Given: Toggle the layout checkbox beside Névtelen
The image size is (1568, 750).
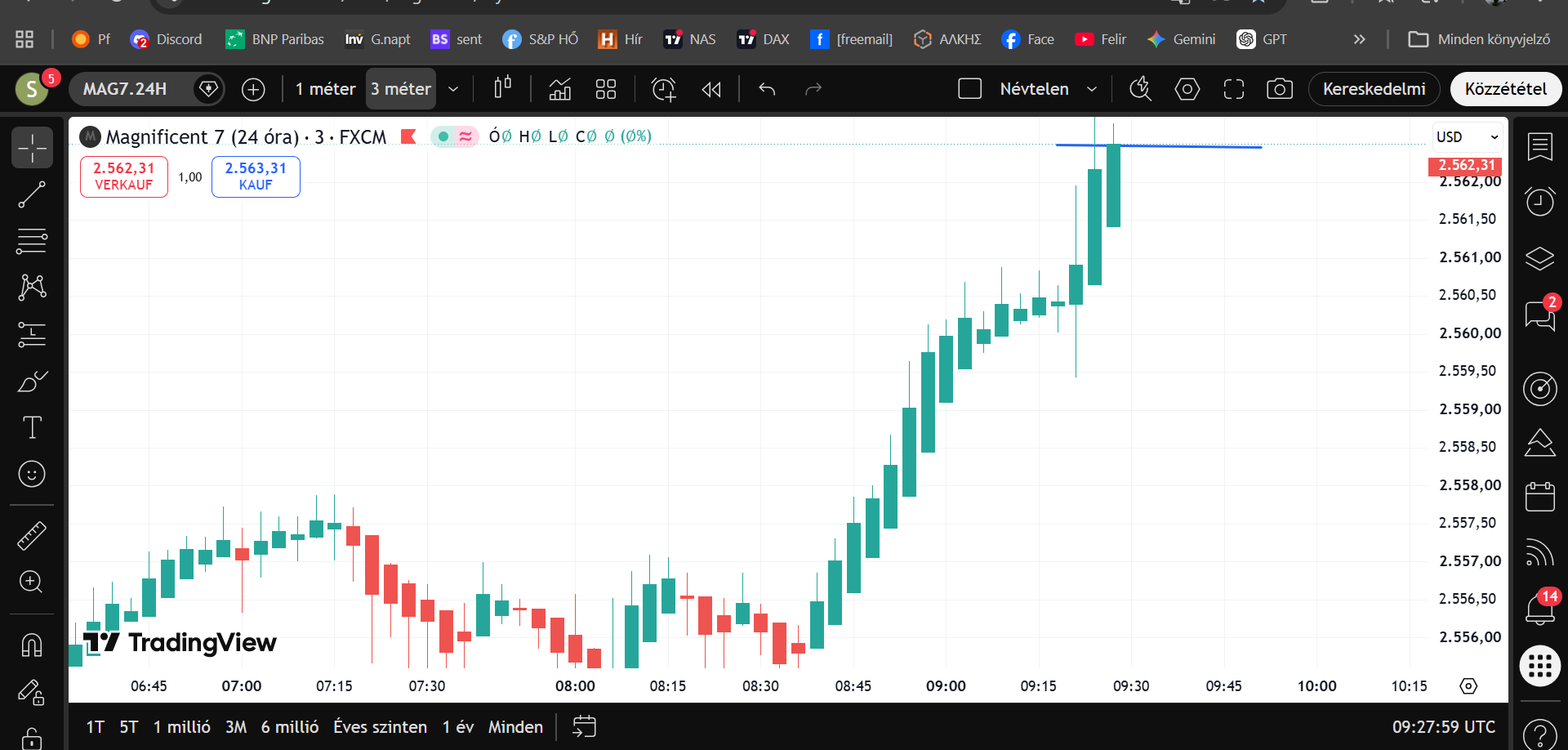Looking at the screenshot, I should 969,88.
